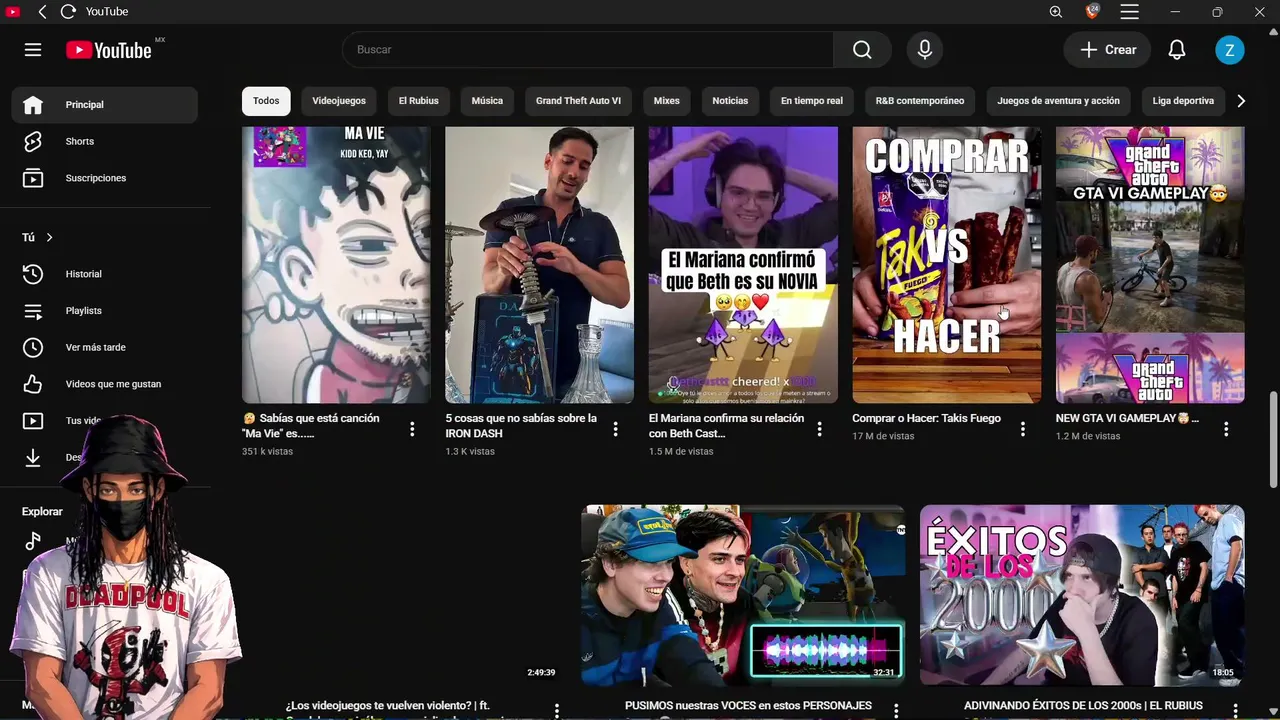Viewport: 1280px width, 720px height.
Task: Expand the Tú section chevron
Action: (x=49, y=237)
